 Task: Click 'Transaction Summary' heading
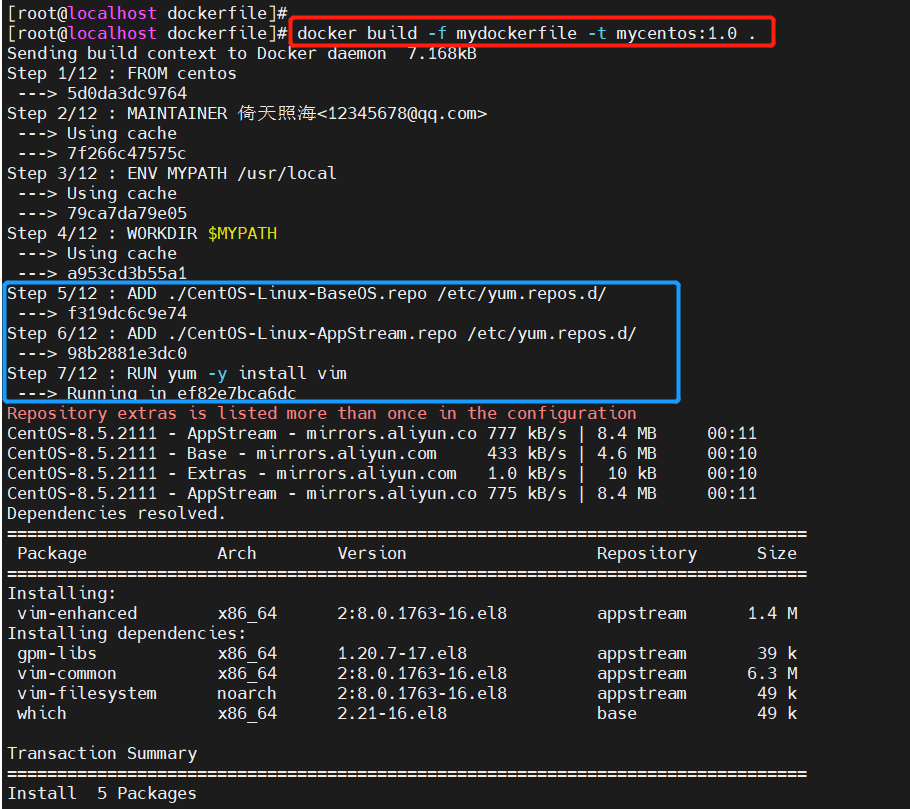pos(102,753)
